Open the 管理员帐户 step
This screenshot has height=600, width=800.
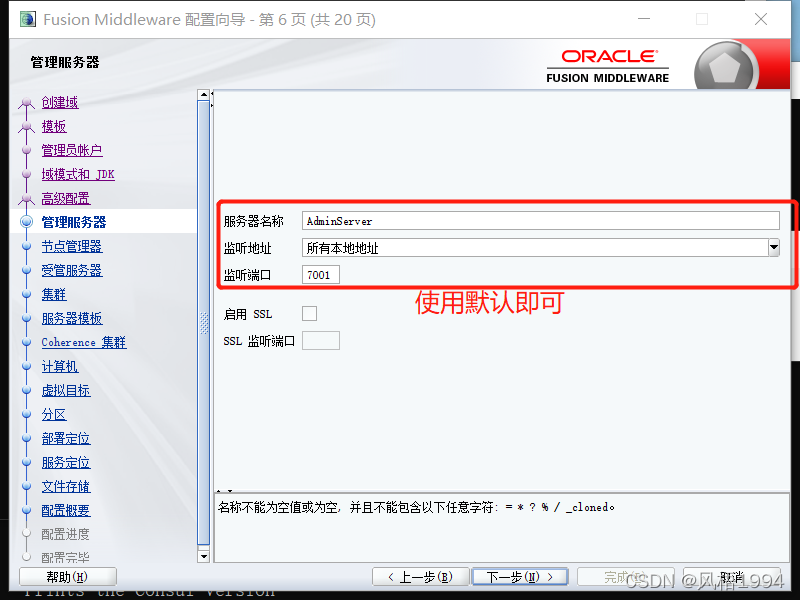point(72,151)
